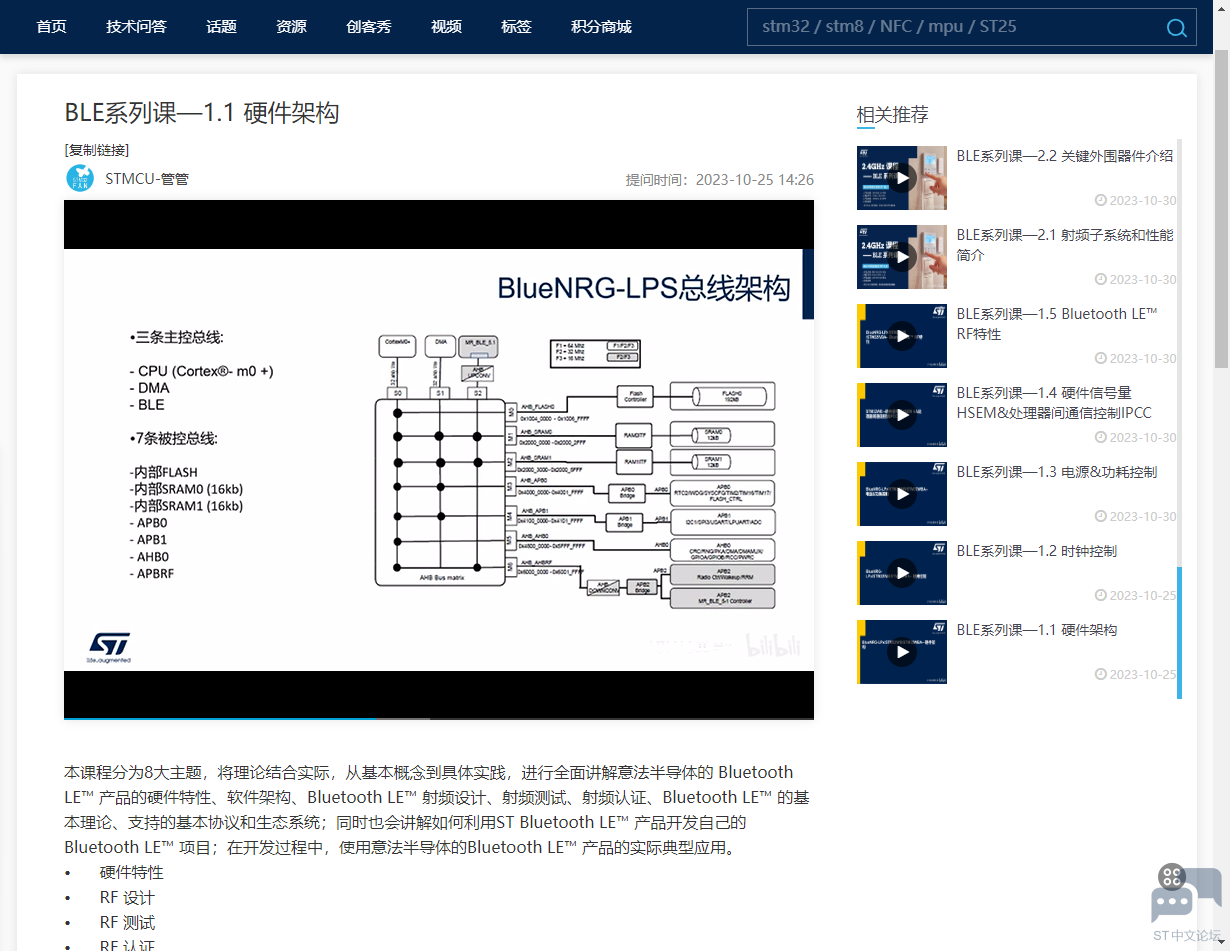
Task: Go to 话题 navigation item
Action: coord(221,27)
